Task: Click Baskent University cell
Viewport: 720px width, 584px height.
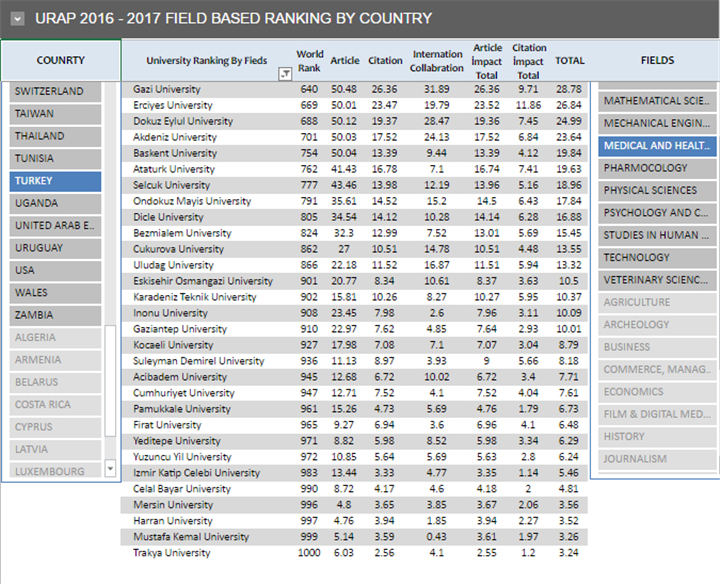Action: click(x=174, y=153)
